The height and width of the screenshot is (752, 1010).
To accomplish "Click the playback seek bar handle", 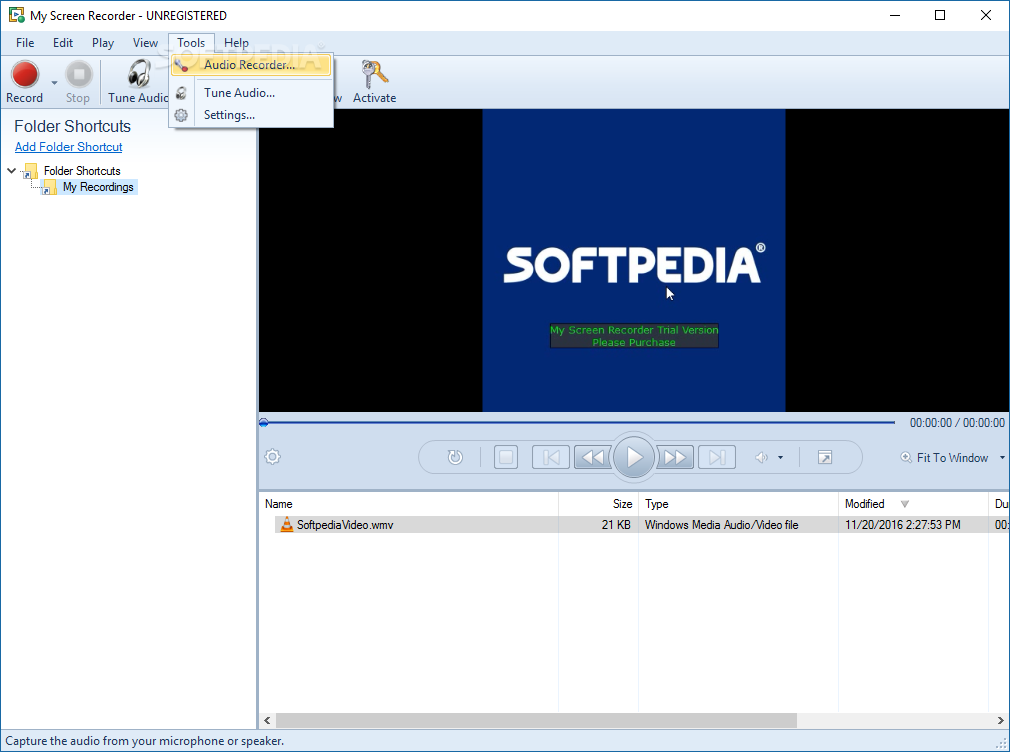I will click(263, 423).
